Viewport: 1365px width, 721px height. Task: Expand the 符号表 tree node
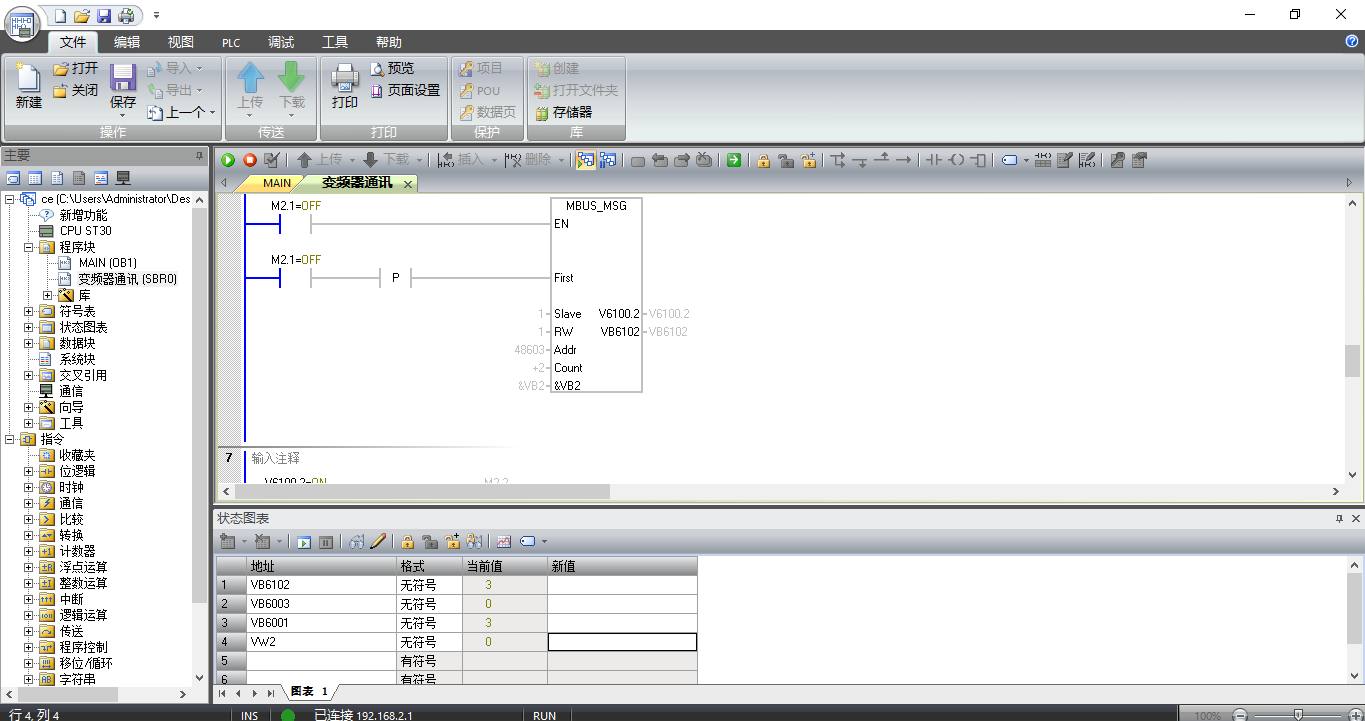[29, 311]
